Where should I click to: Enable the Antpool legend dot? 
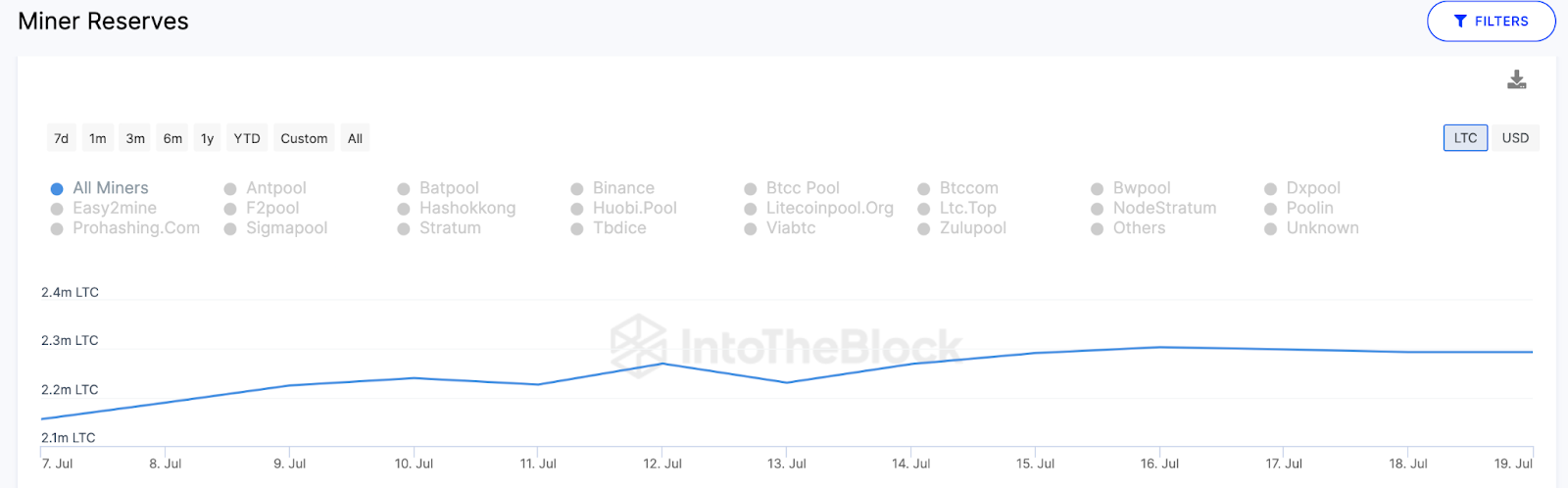[x=230, y=188]
